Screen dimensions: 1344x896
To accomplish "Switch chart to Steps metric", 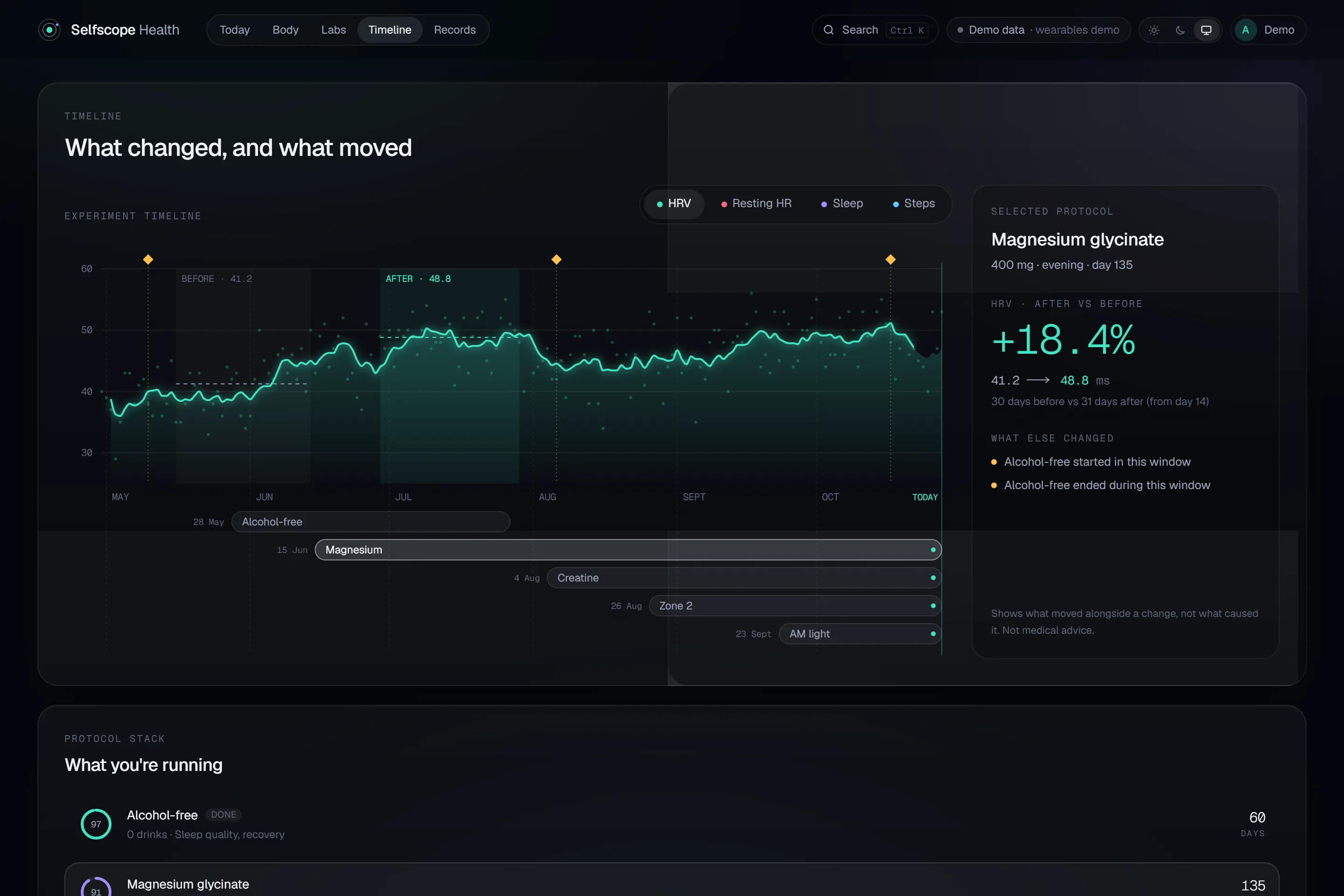I will coord(914,204).
